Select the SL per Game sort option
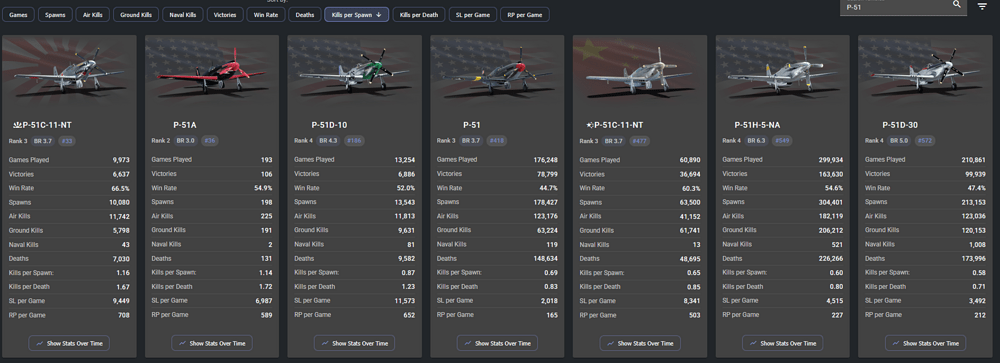The height and width of the screenshot is (363, 1000). pos(473,15)
